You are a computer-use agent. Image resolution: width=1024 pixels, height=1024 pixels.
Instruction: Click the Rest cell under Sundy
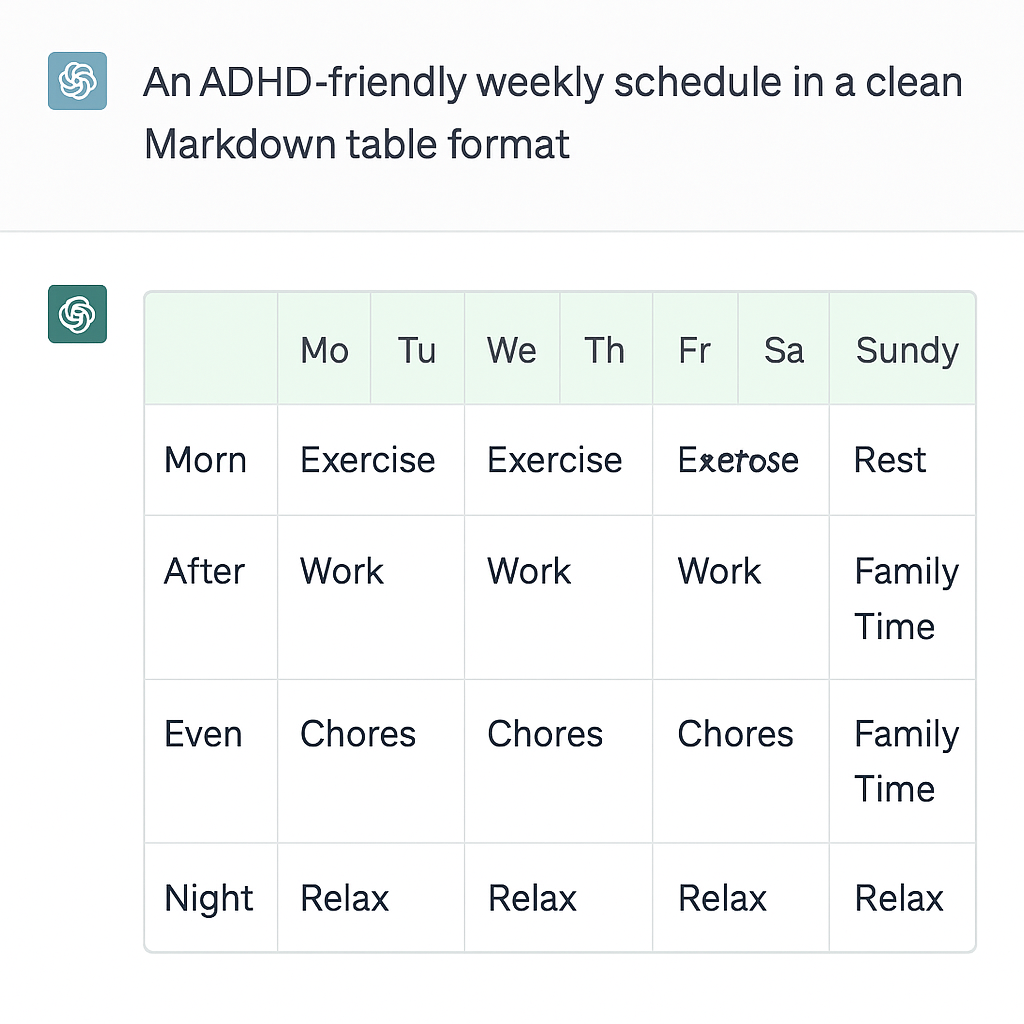pos(890,460)
